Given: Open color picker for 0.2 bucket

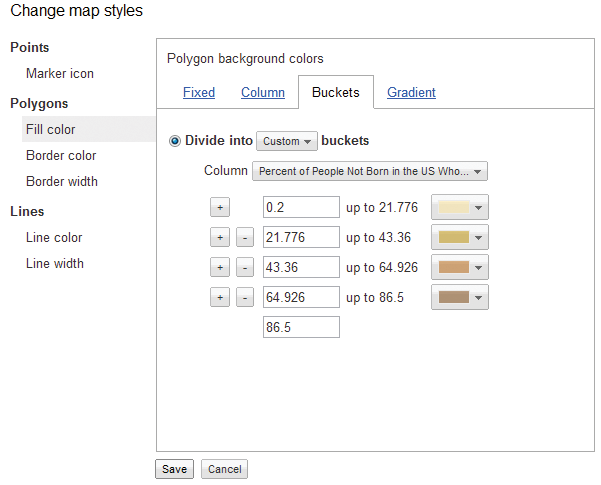Looking at the screenshot, I should pos(459,207).
